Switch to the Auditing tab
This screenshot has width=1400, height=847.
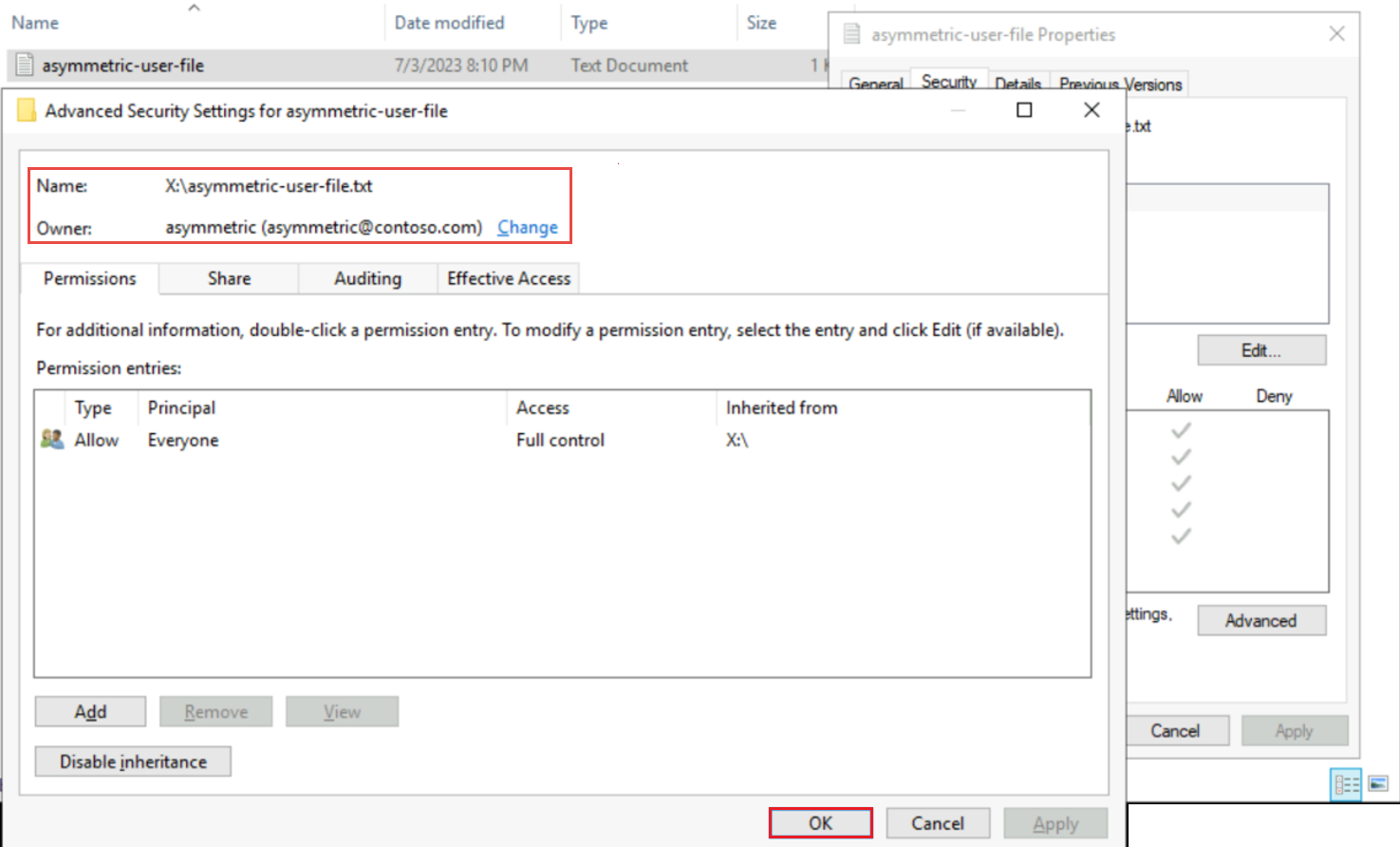point(367,278)
